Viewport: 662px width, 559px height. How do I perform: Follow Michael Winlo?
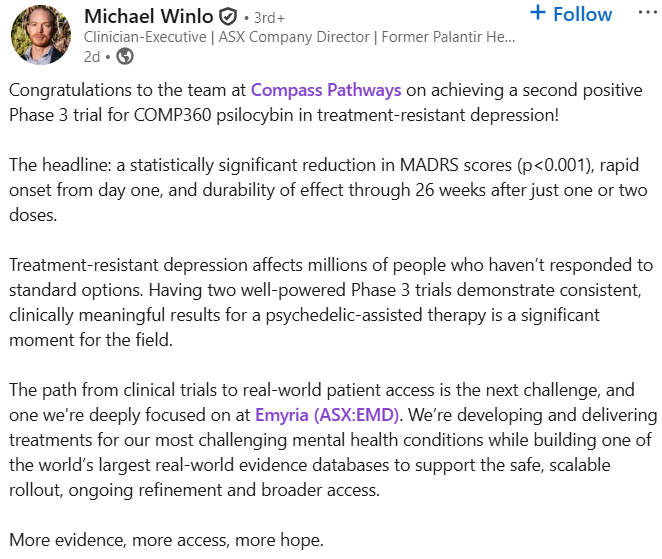(x=570, y=14)
